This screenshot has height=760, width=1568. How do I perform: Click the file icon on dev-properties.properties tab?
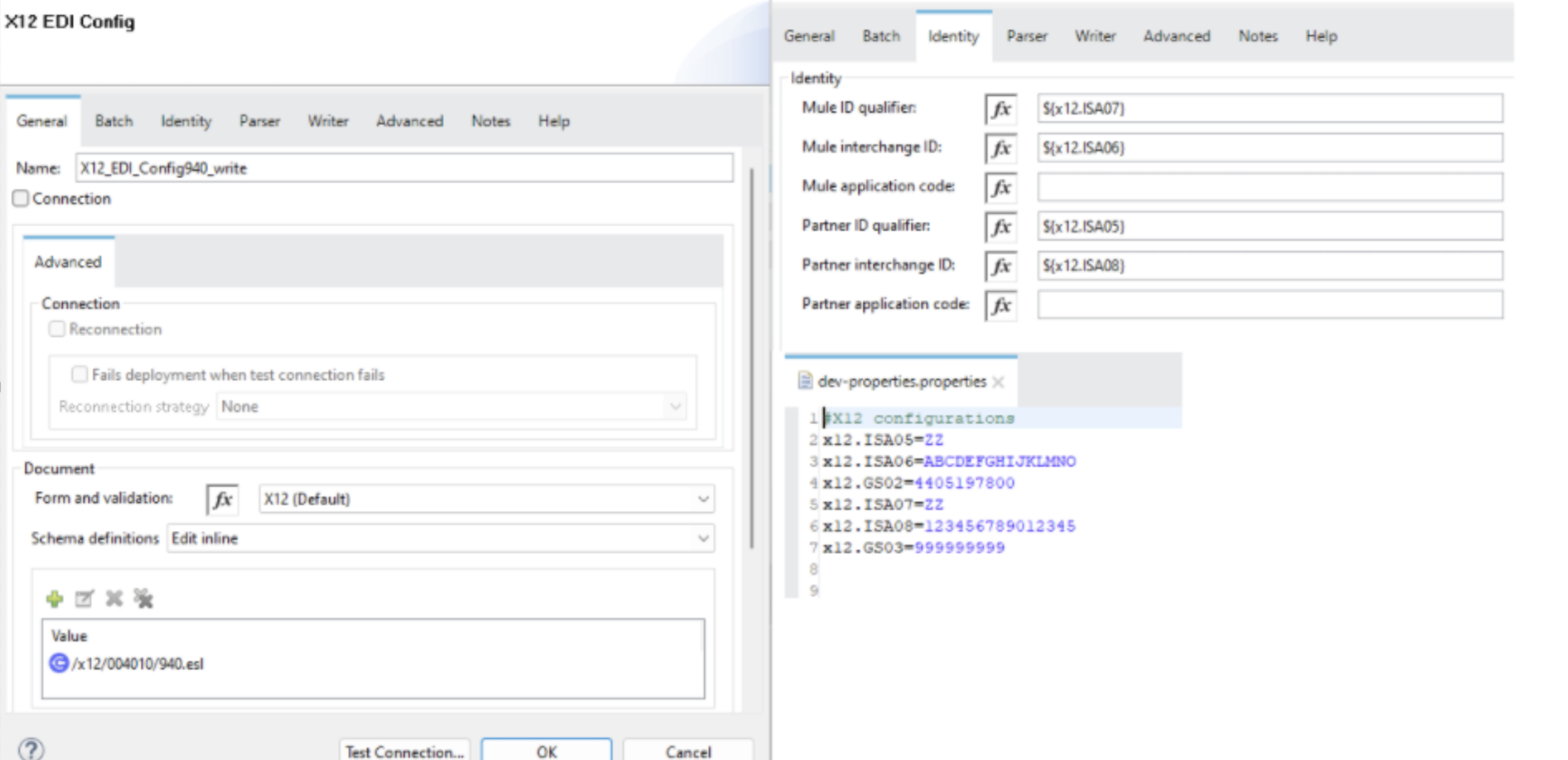pyautogui.click(x=805, y=381)
